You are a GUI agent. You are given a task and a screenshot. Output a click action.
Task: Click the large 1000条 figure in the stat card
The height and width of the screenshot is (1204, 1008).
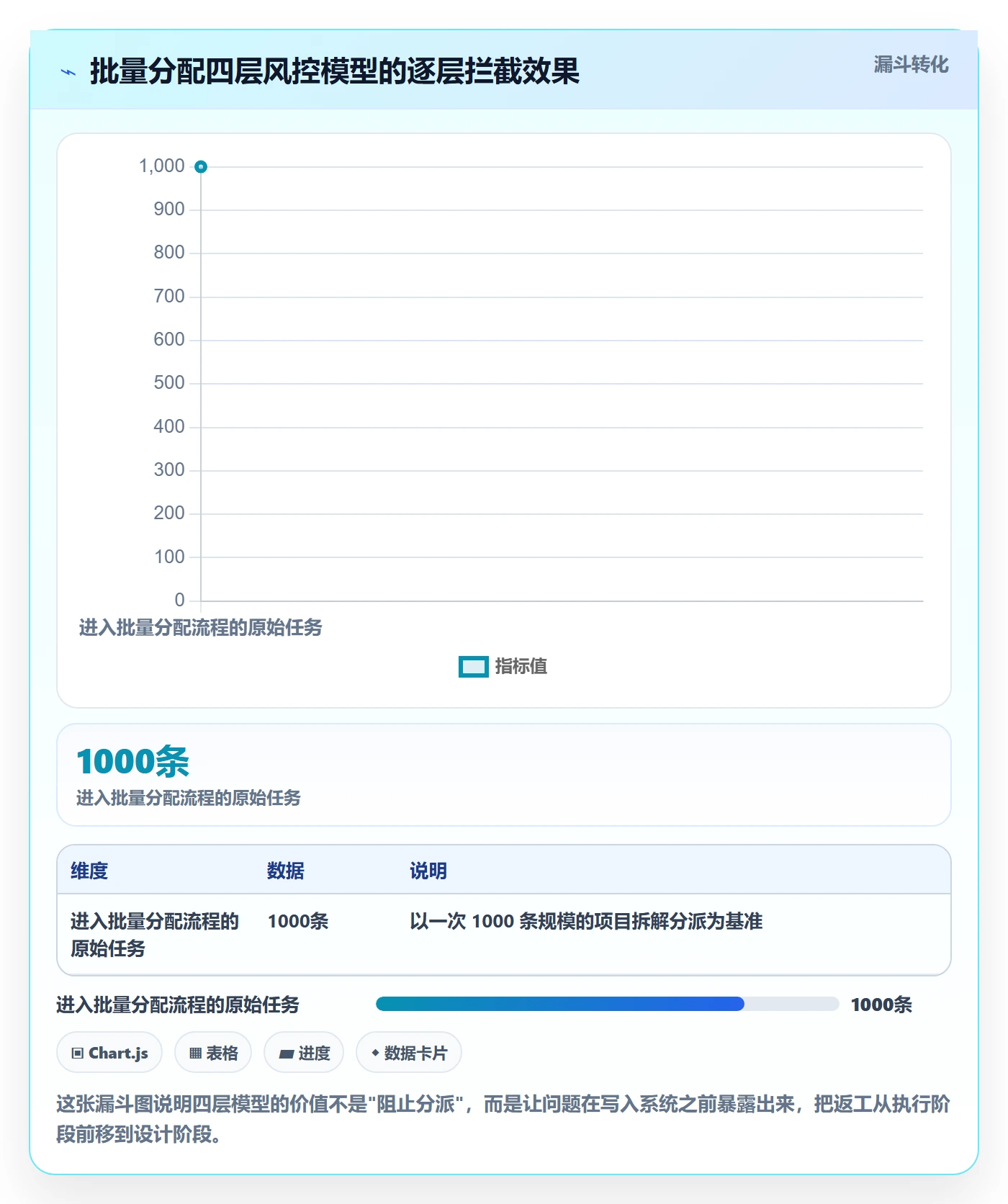133,761
